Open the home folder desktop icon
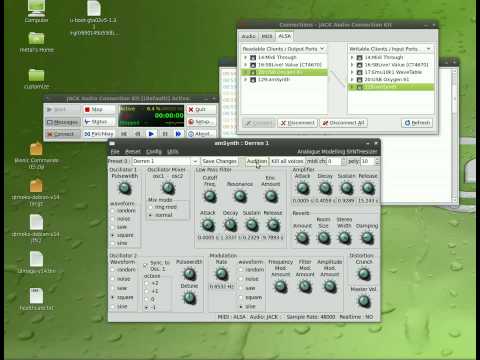This screenshot has height=360, width=480. (36, 42)
